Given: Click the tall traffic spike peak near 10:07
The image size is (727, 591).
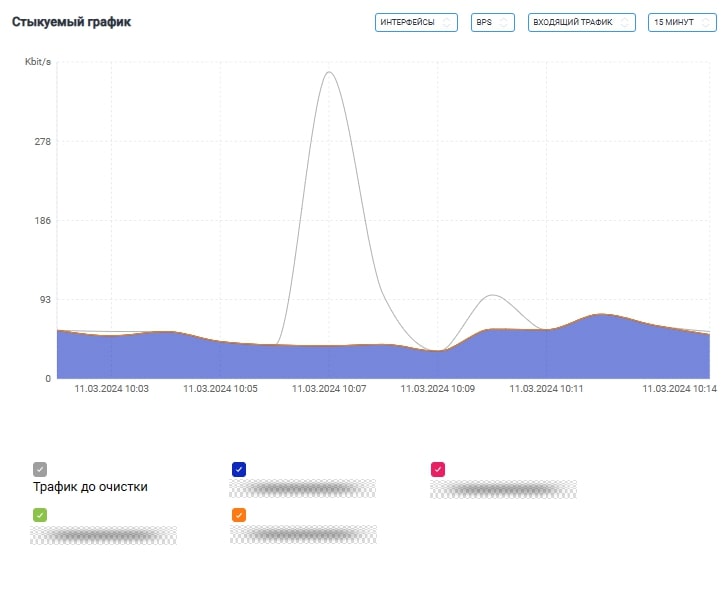Looking at the screenshot, I should pos(329,72).
